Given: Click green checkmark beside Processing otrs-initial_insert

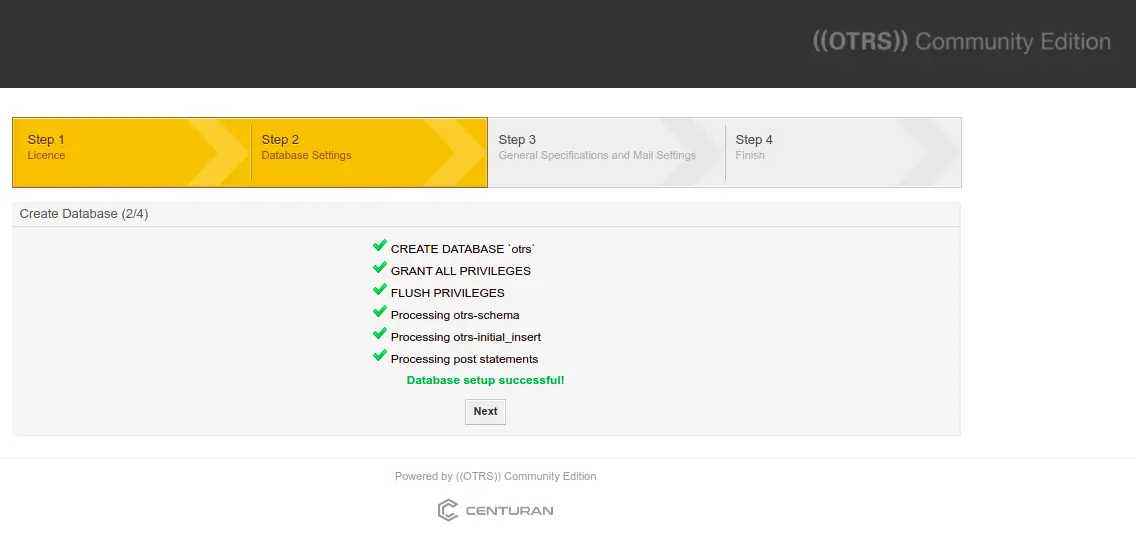Looking at the screenshot, I should (x=380, y=334).
